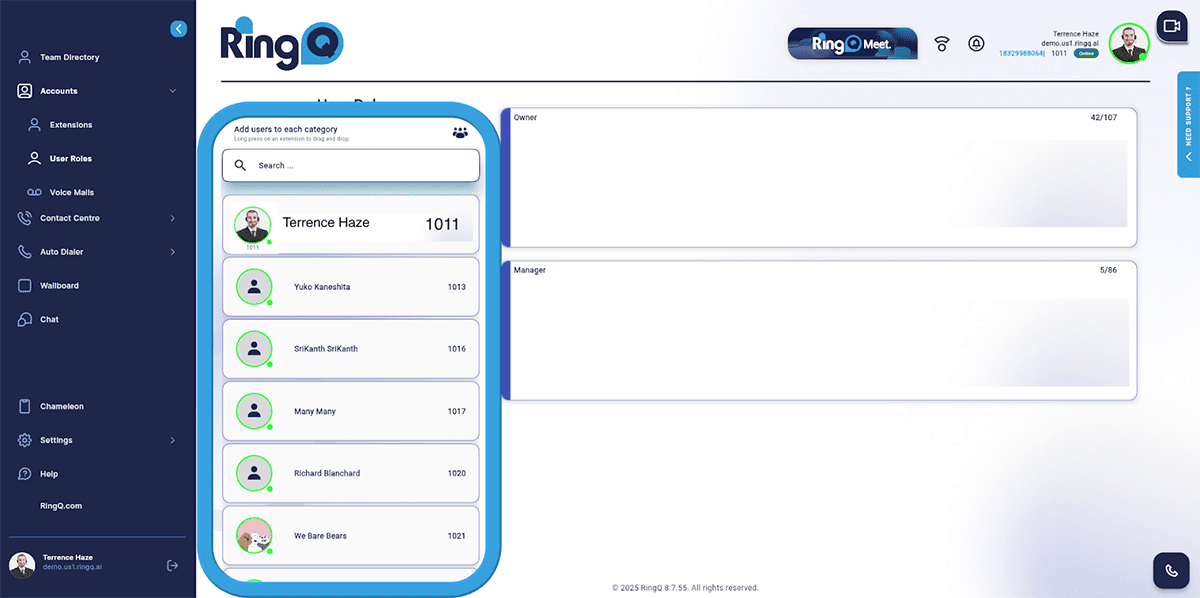The height and width of the screenshot is (598, 1200).
Task: Visit the RingQ.com link
Action: [61, 506]
